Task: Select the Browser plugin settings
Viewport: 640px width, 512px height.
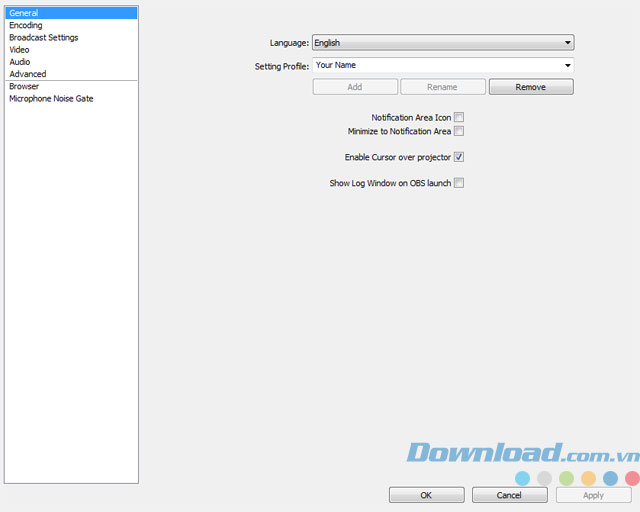Action: (x=71, y=87)
